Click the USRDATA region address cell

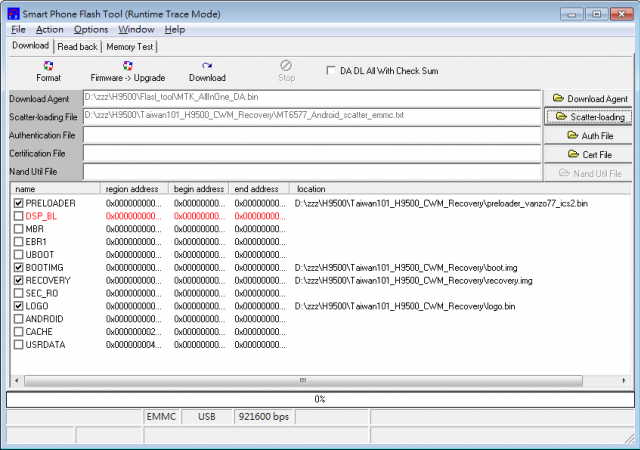(x=133, y=345)
